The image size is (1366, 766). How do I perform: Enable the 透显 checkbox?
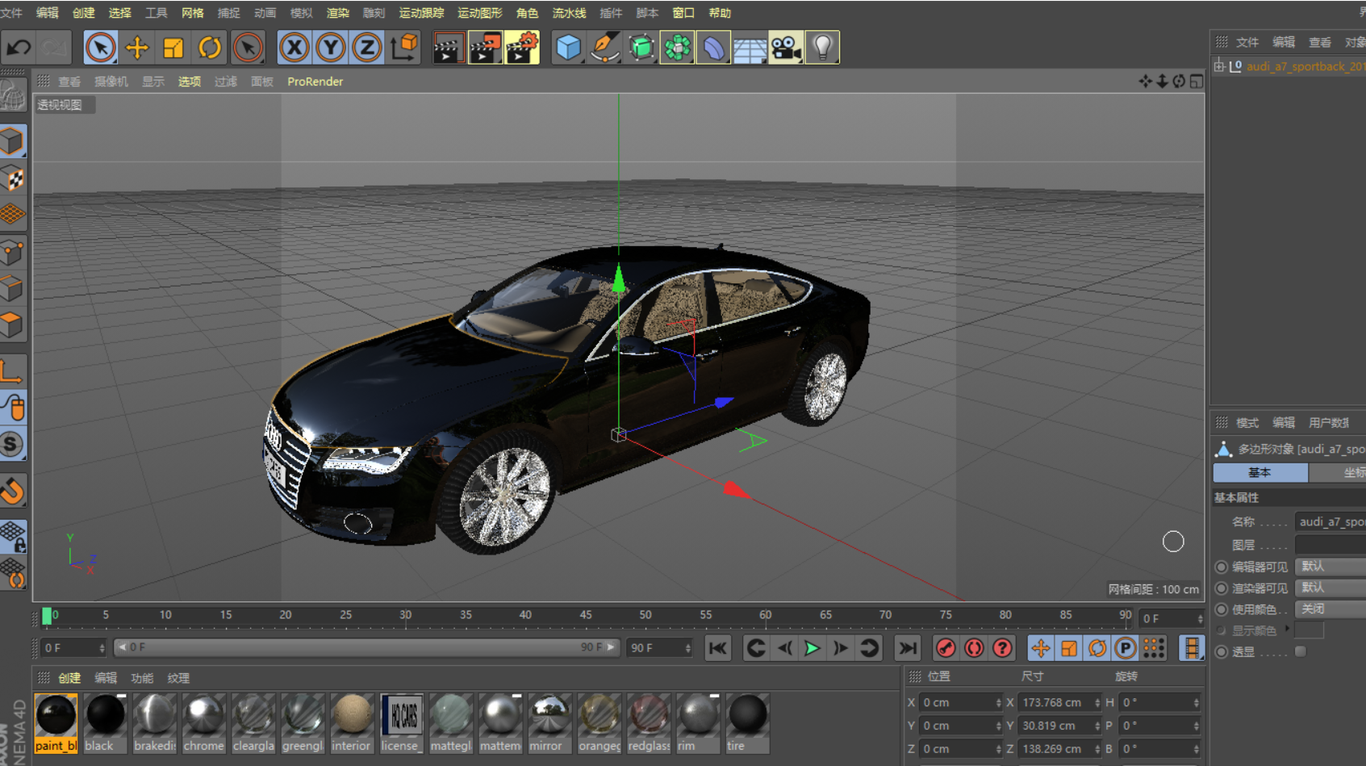1300,651
